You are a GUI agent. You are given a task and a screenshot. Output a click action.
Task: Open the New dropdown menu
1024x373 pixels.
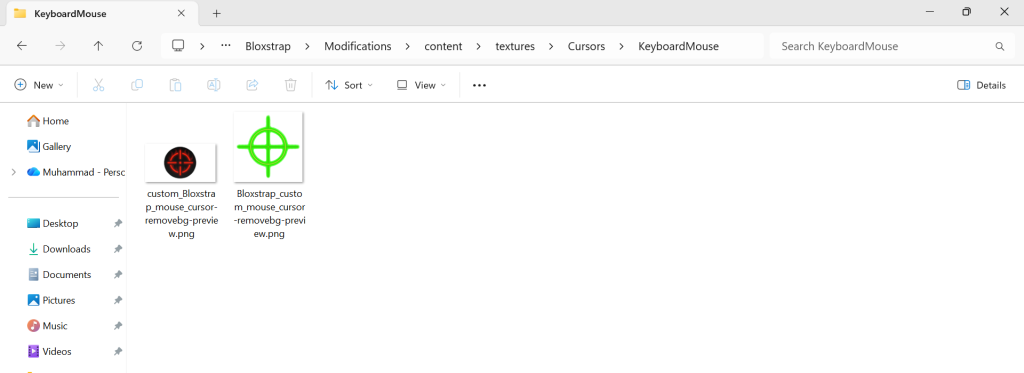pos(39,85)
